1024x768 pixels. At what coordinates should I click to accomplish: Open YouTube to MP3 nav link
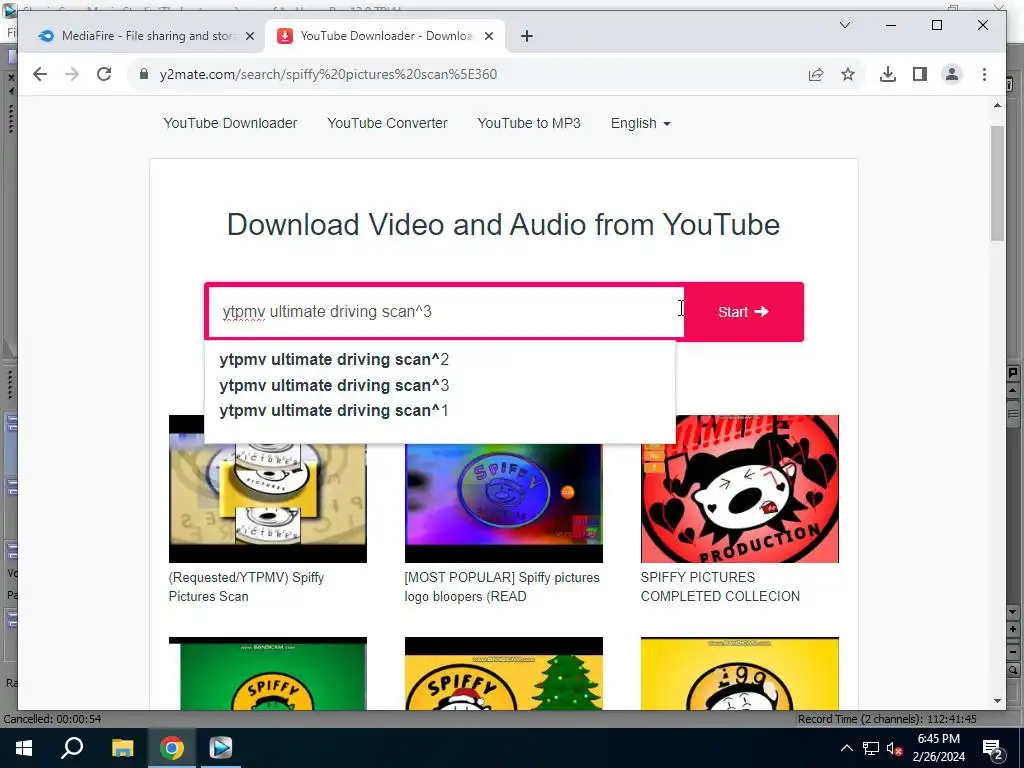tap(529, 123)
